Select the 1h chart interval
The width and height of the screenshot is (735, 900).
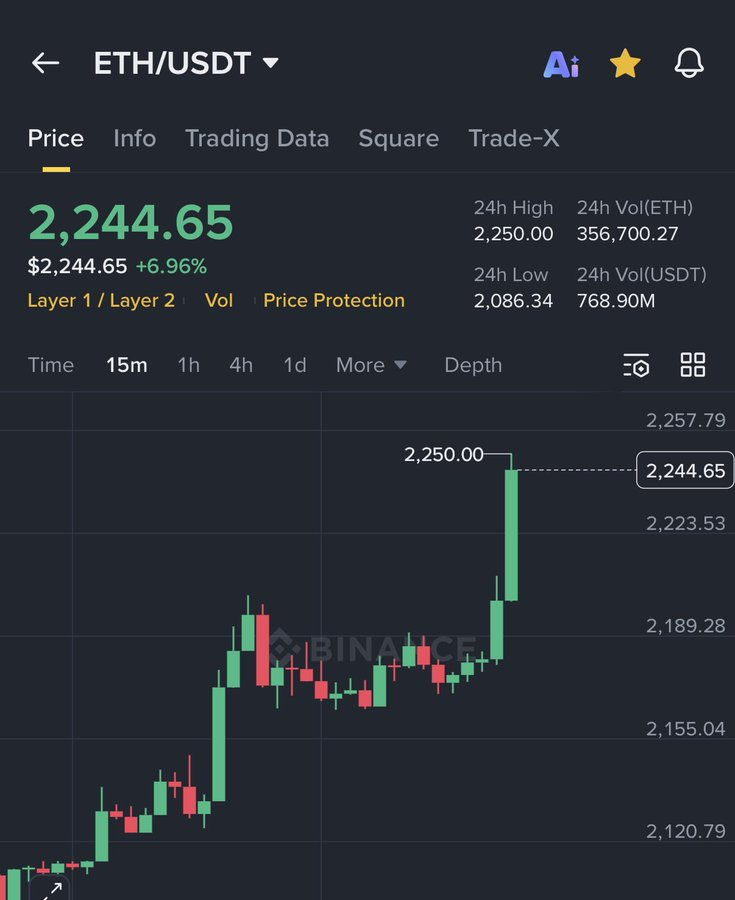[x=188, y=366]
